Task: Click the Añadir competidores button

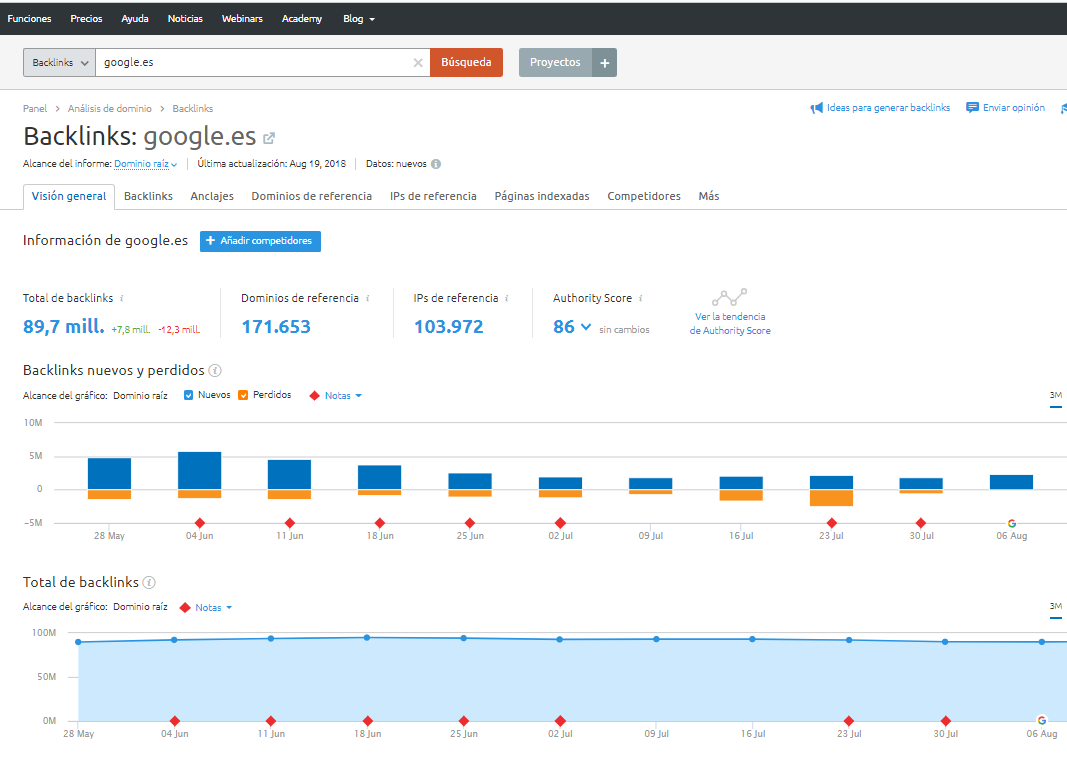Action: click(x=260, y=241)
